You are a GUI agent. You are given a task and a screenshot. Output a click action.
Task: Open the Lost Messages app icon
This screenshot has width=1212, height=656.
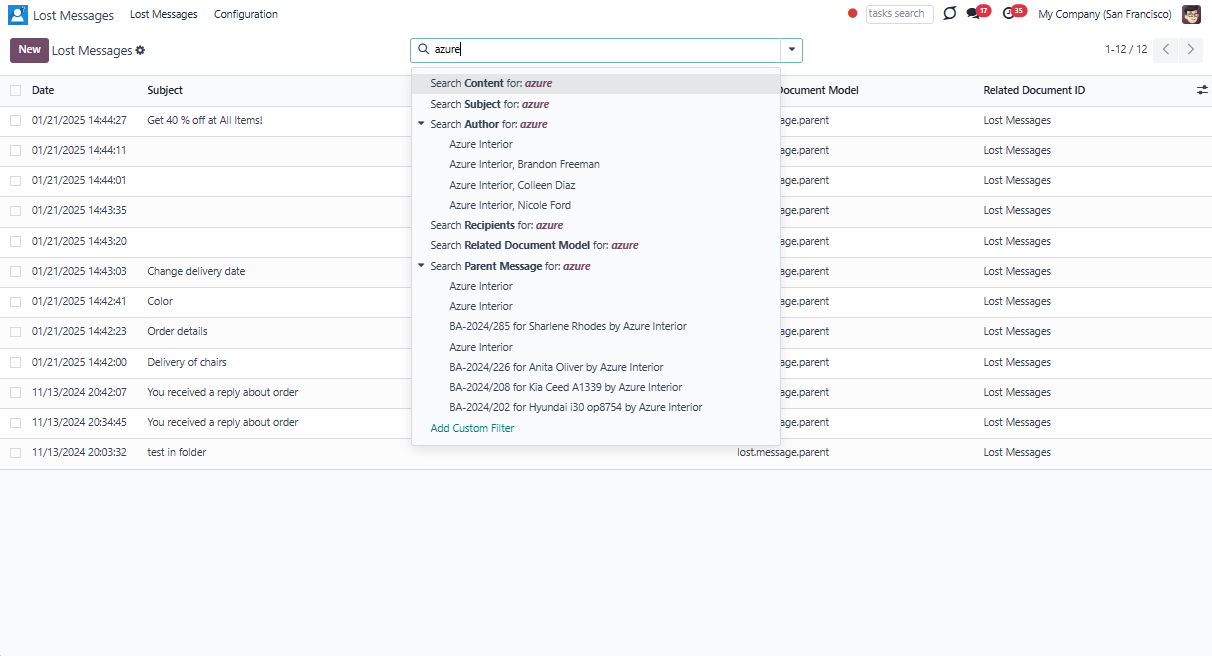[x=18, y=15]
